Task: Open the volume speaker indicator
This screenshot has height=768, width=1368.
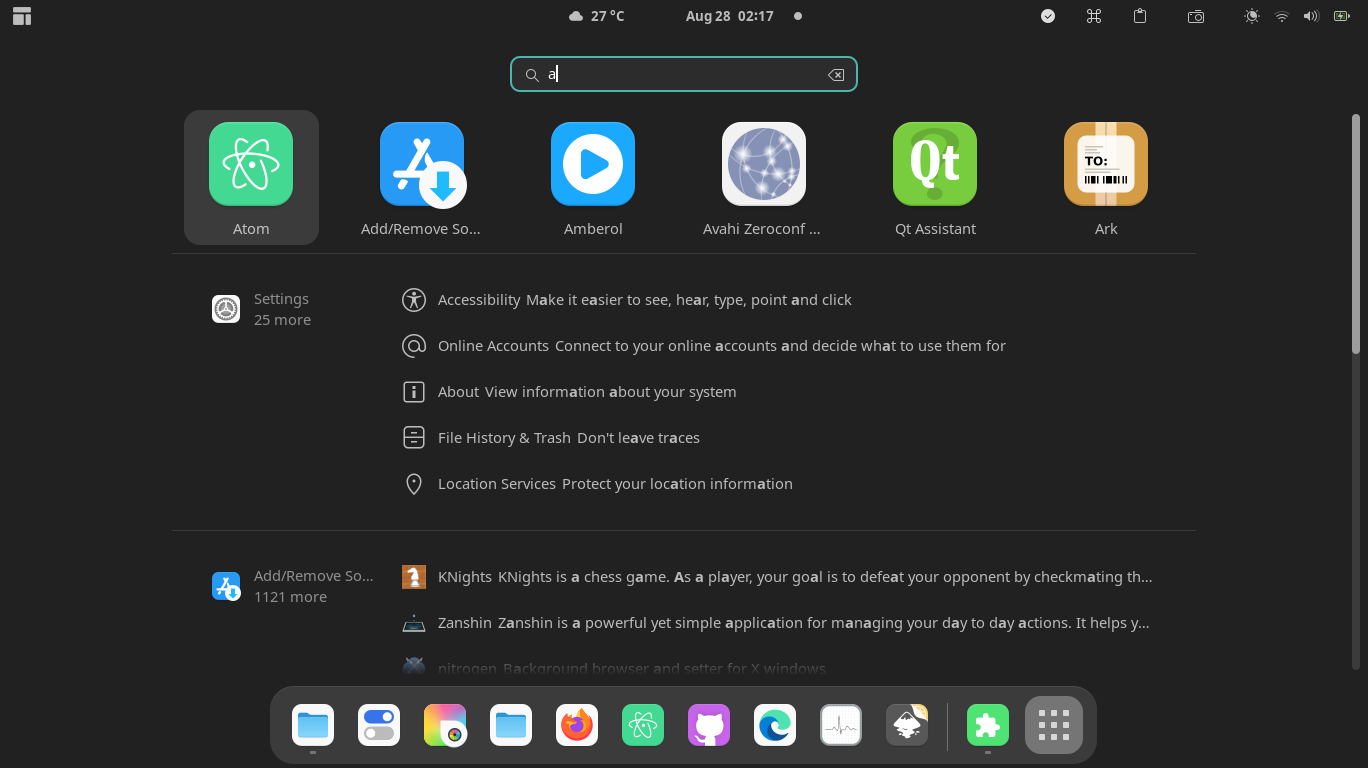Action: pos(1312,16)
